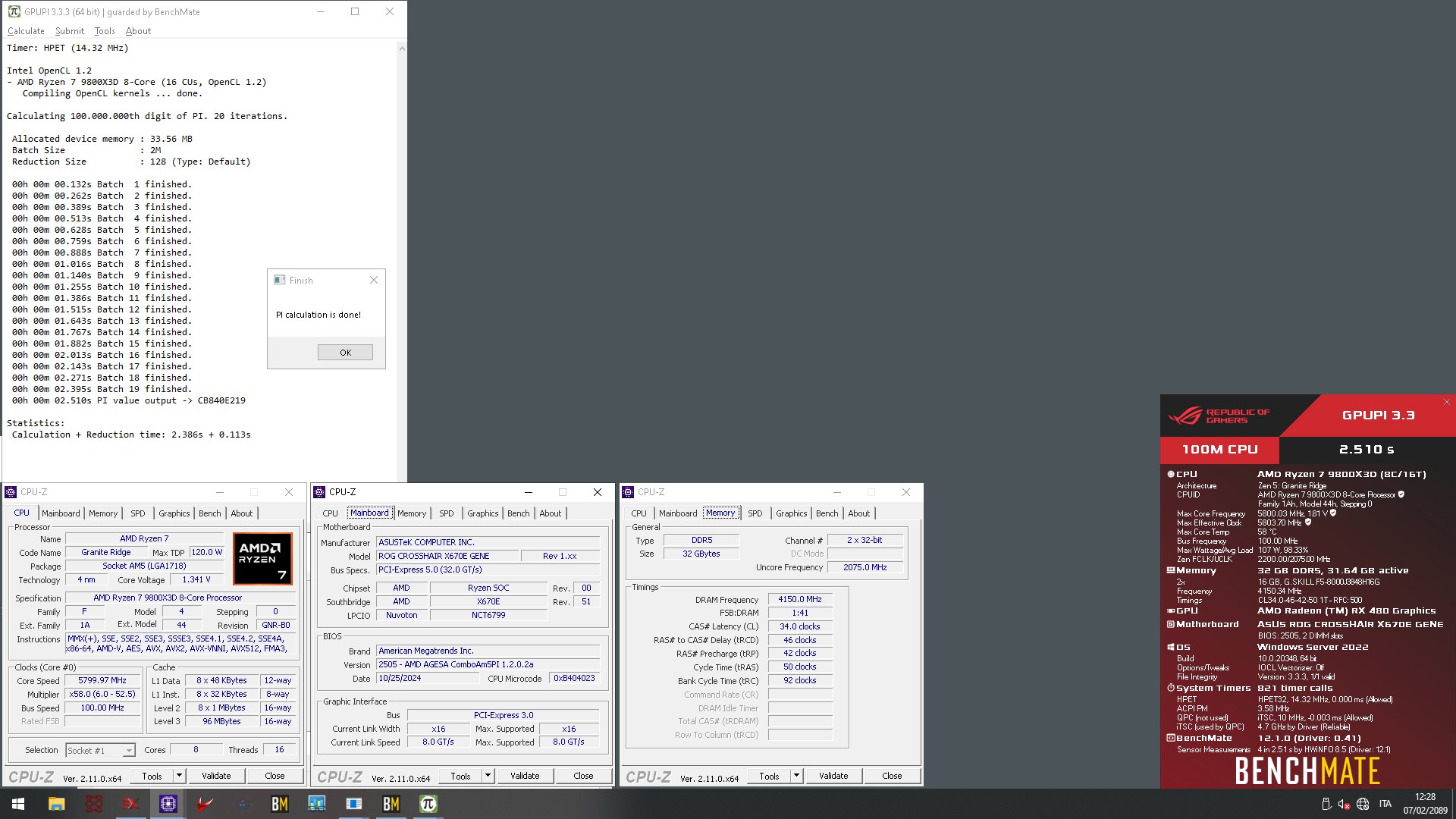Click the small icon in the Finish dialog title
Screen dimensions: 1456x819
pos(279,280)
